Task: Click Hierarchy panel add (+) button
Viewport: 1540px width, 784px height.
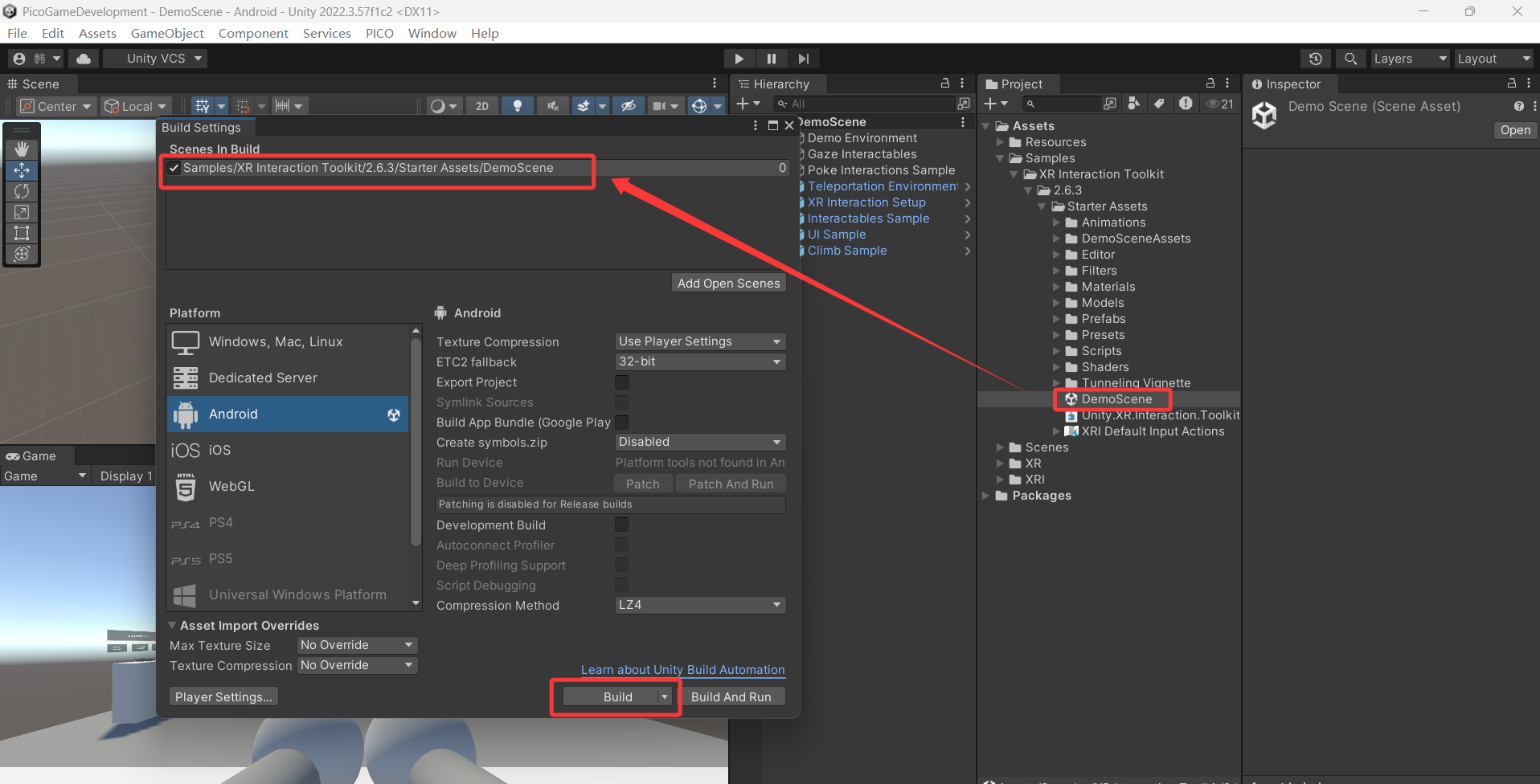Action: tap(748, 104)
